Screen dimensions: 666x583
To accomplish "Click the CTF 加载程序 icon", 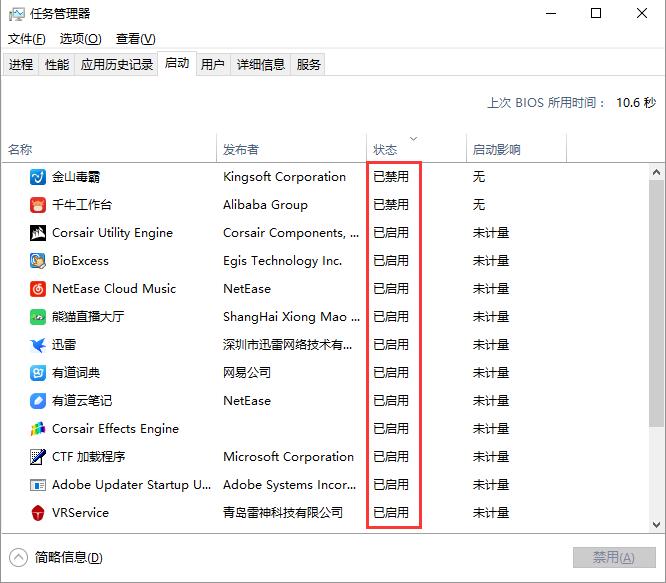I will pyautogui.click(x=38, y=457).
